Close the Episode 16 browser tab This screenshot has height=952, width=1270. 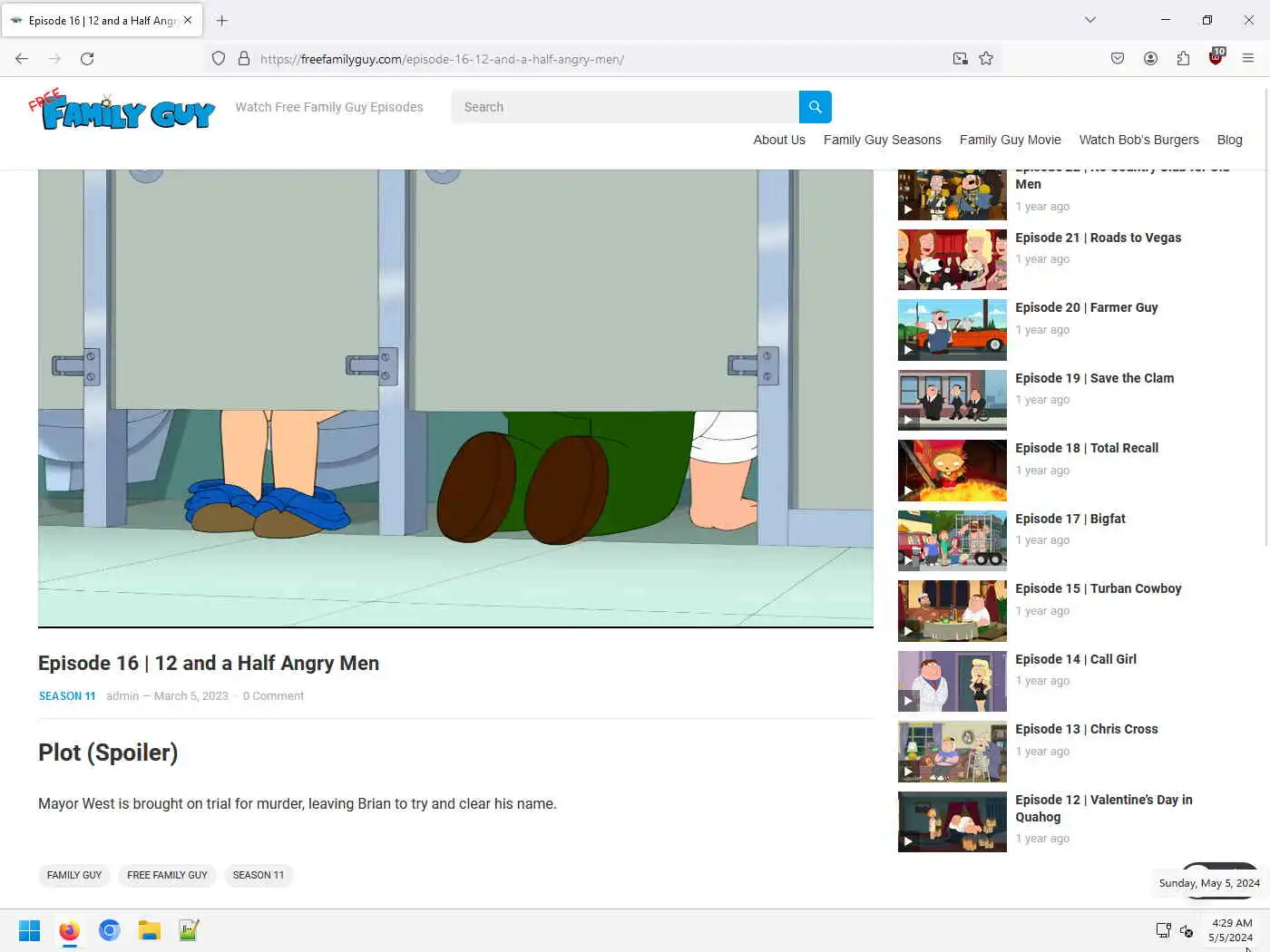(188, 20)
